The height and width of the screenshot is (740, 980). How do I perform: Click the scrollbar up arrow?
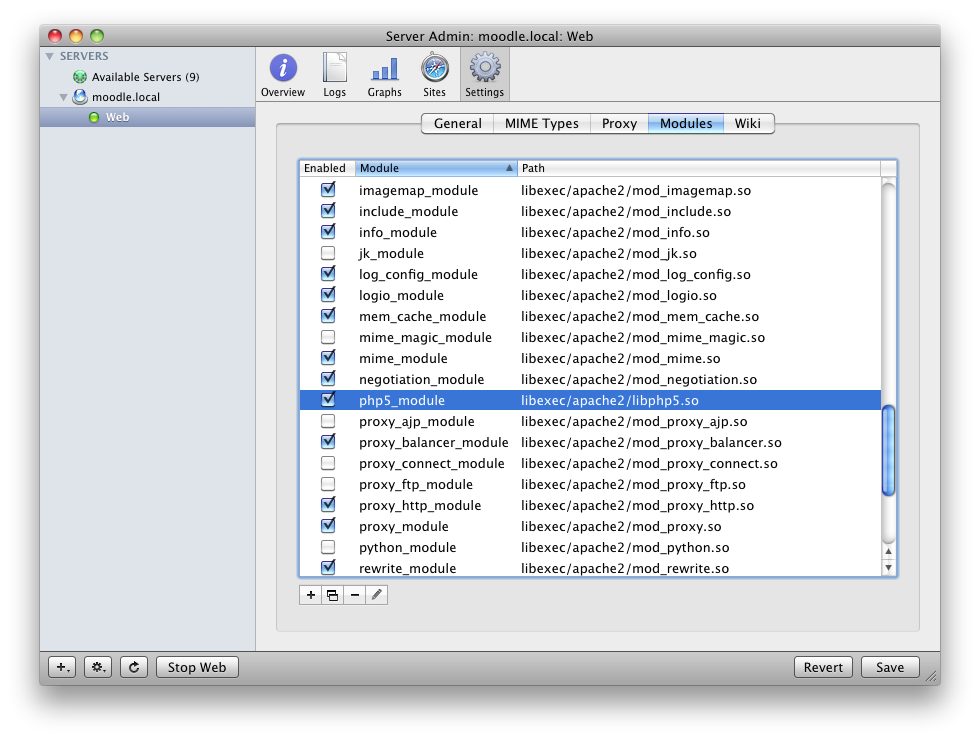(888, 551)
